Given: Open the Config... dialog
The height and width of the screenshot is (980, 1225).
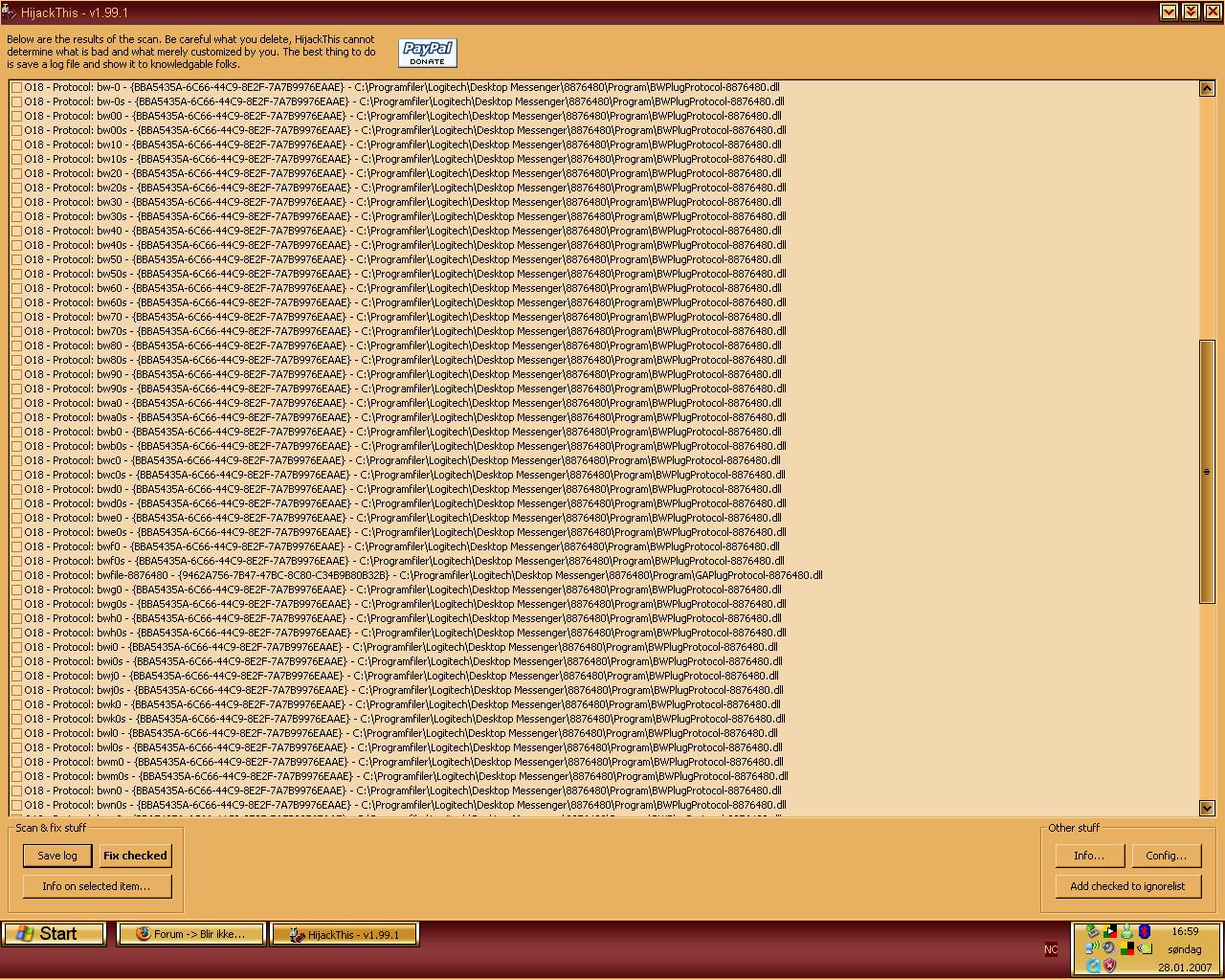Looking at the screenshot, I should (1166, 856).
